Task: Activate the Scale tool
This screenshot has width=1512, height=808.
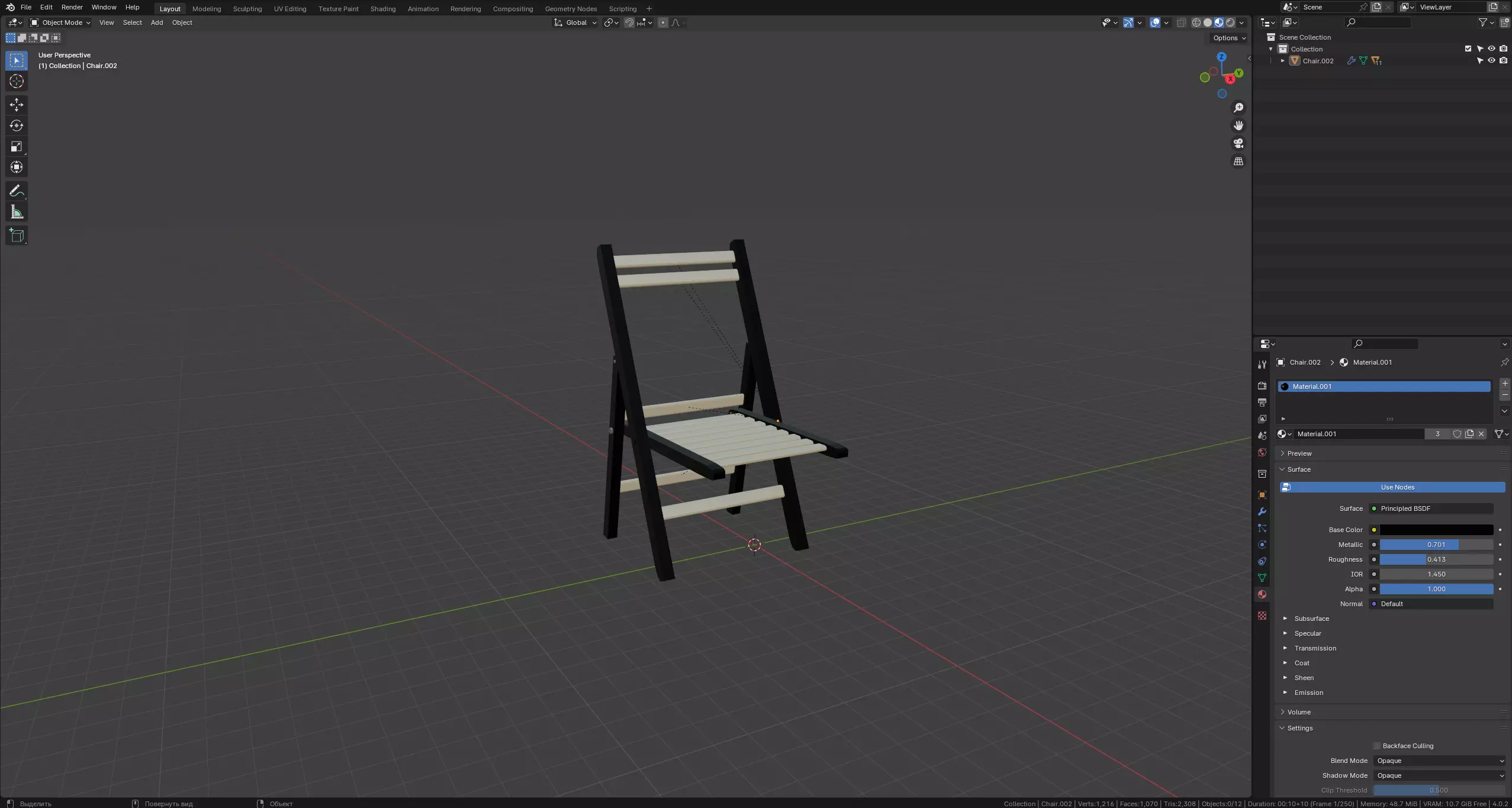Action: [x=17, y=146]
